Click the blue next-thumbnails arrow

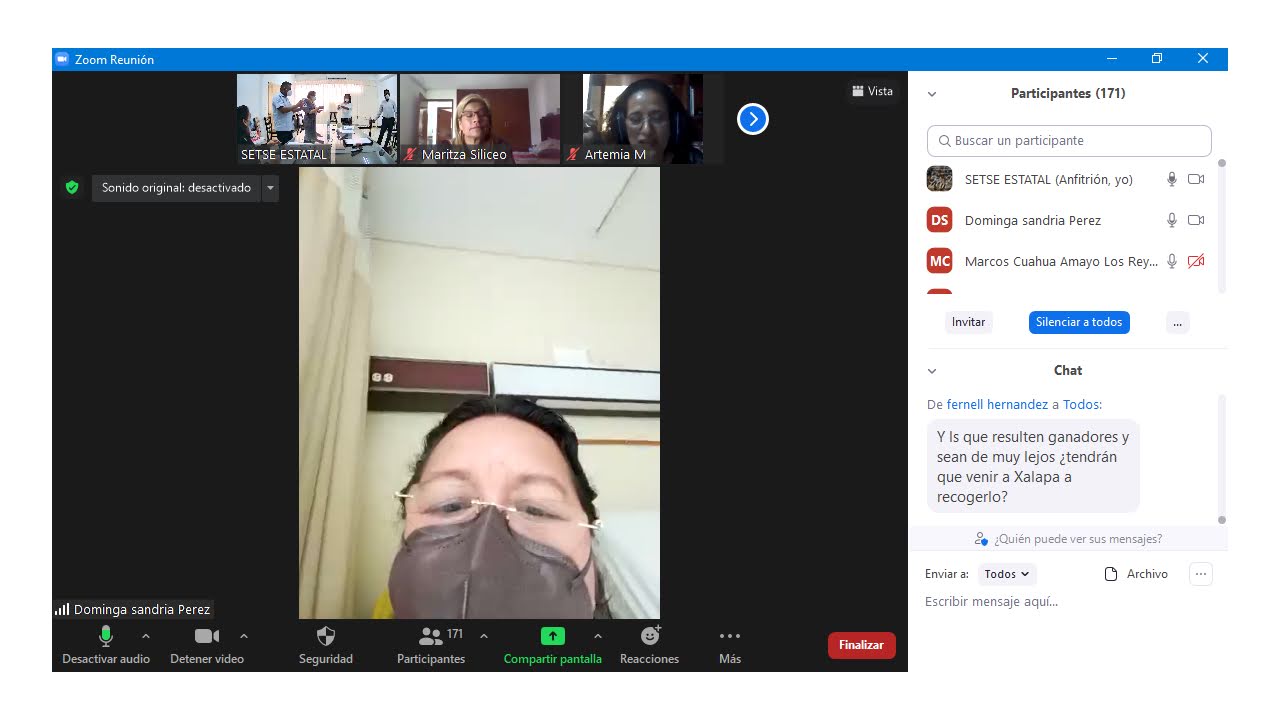tap(753, 119)
